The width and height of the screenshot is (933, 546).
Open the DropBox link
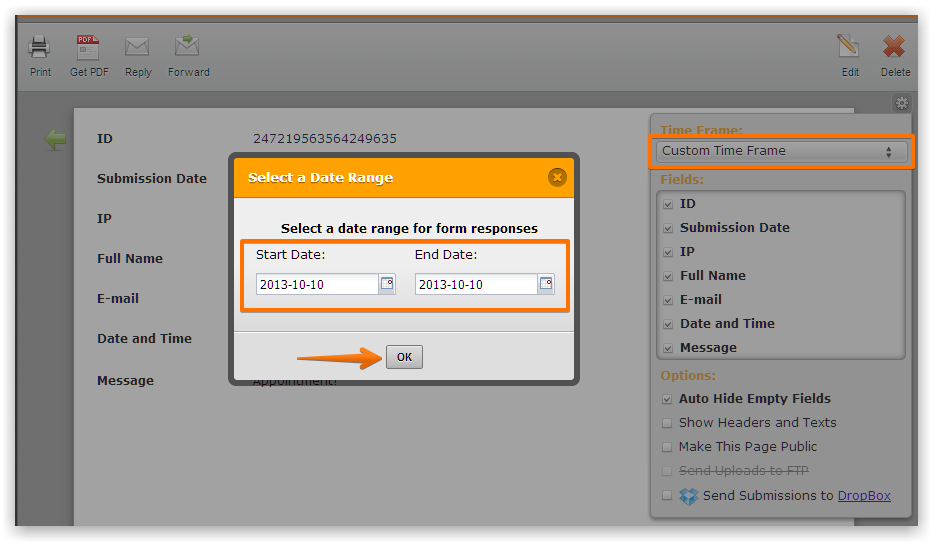tap(864, 495)
